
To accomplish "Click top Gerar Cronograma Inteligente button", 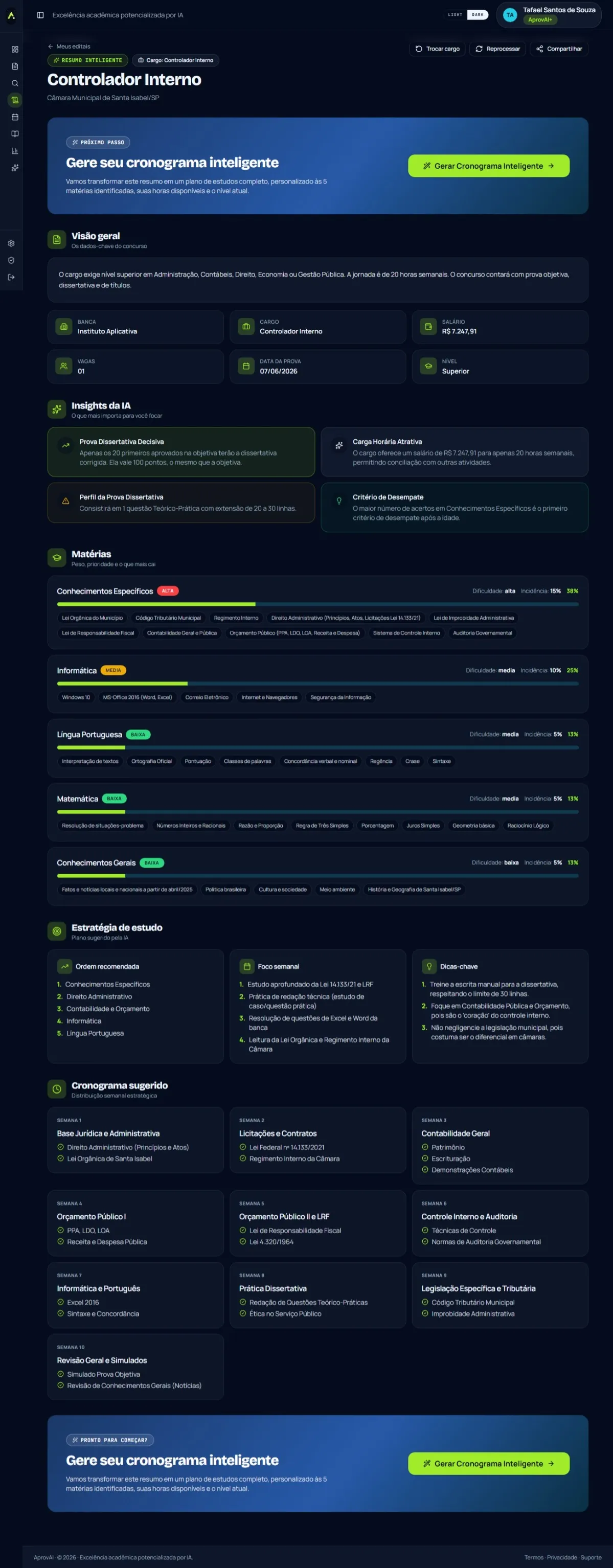I will click(x=488, y=166).
